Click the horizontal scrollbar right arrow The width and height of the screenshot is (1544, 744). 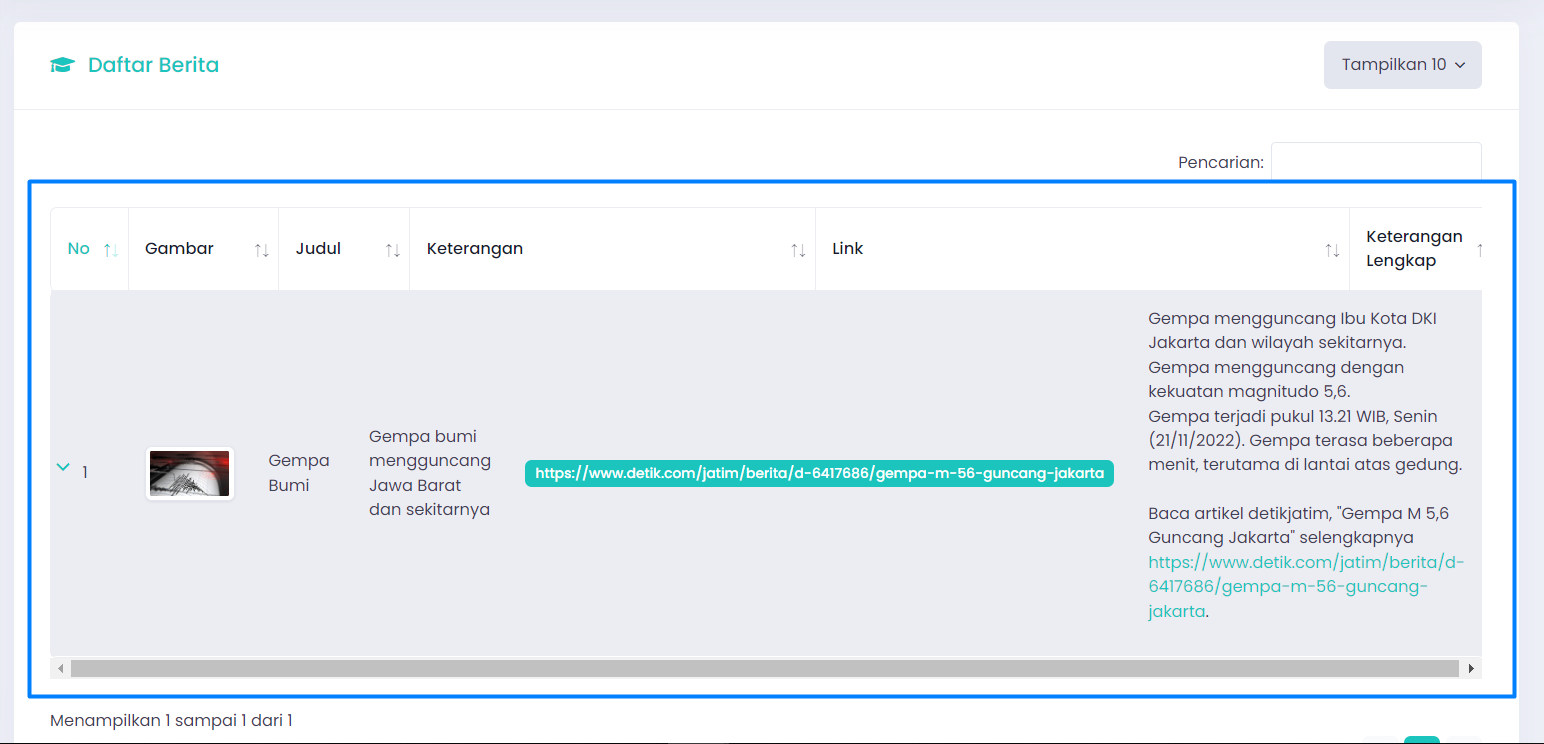[1471, 668]
